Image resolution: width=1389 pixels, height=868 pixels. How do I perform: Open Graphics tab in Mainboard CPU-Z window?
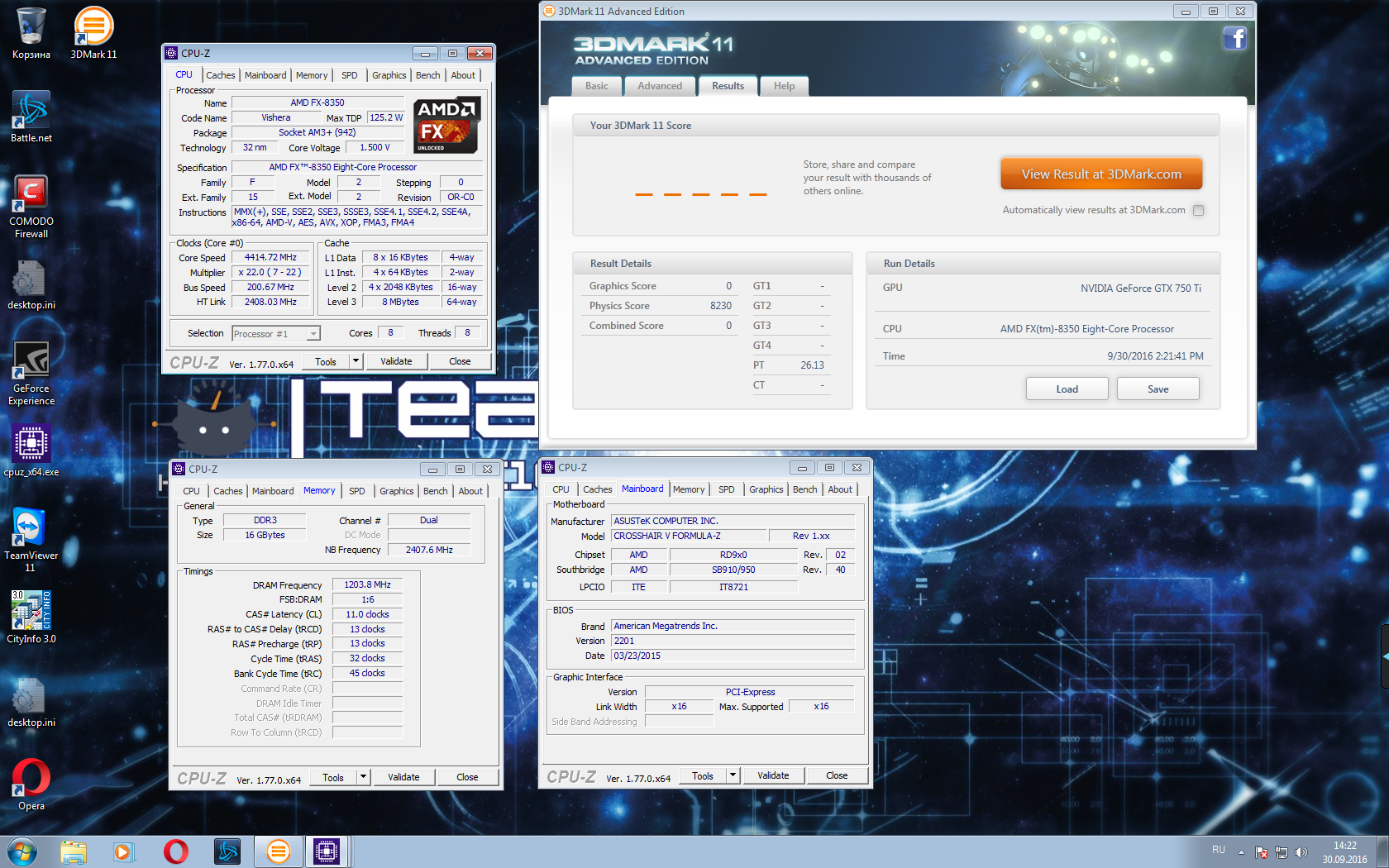[x=766, y=489]
